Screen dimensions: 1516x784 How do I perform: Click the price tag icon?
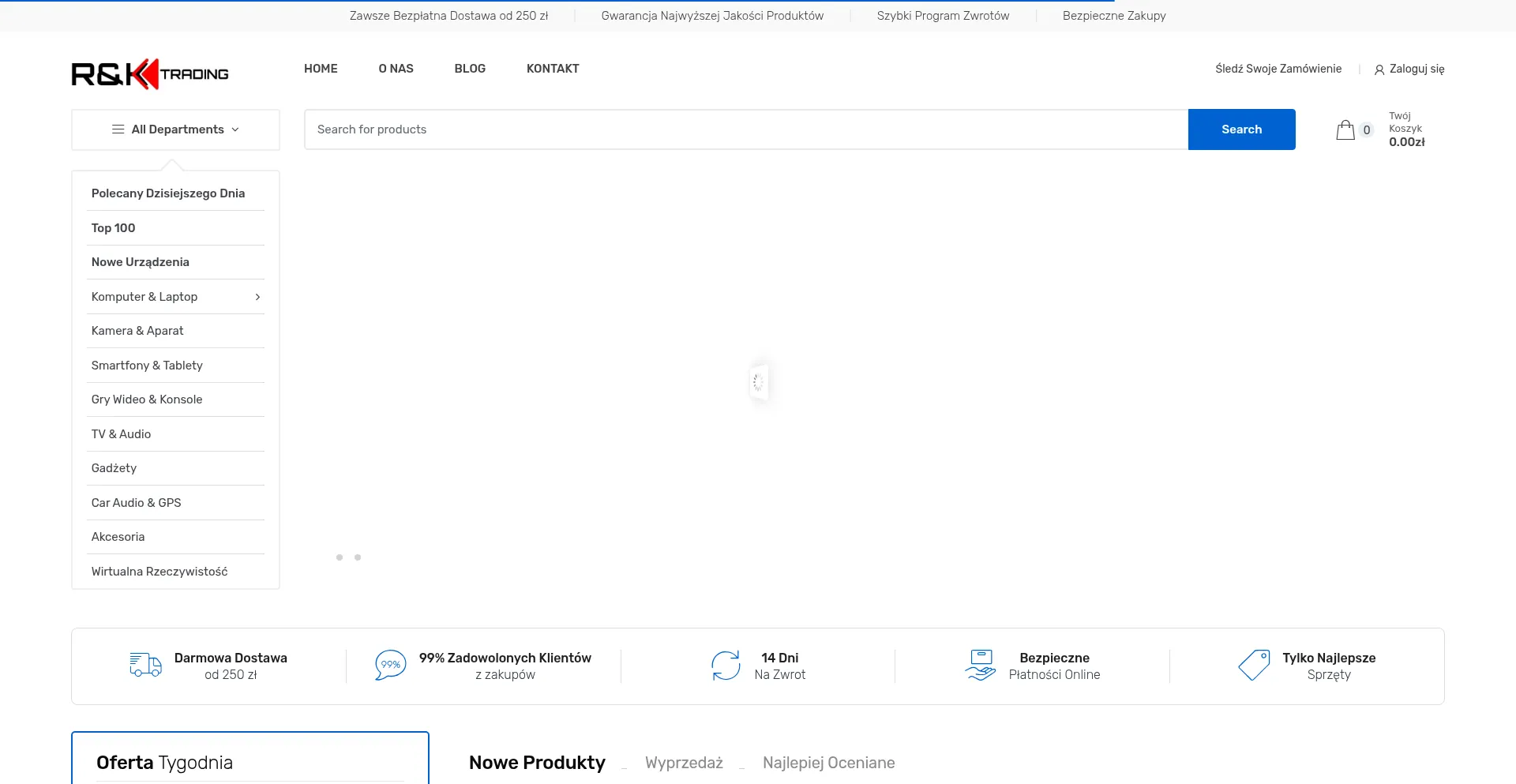pyautogui.click(x=1254, y=666)
